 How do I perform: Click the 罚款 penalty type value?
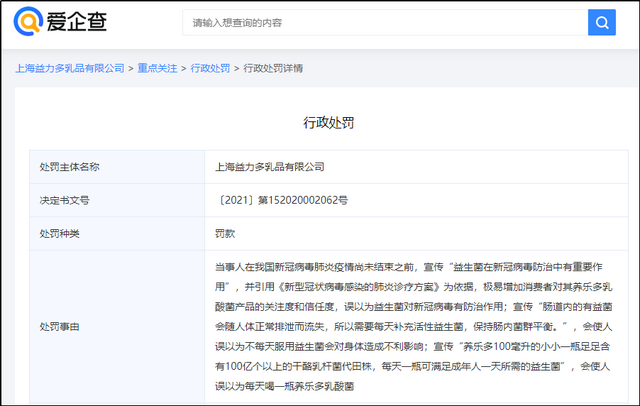pos(226,233)
